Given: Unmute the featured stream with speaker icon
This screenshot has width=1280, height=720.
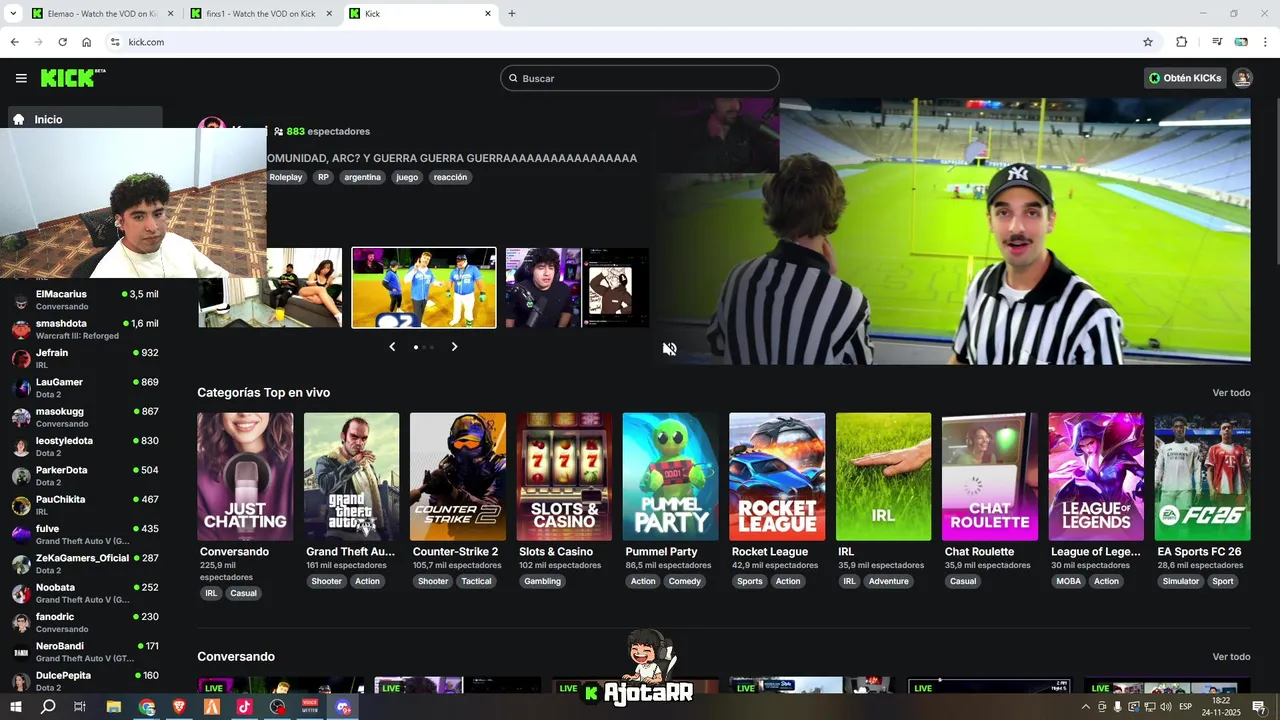Looking at the screenshot, I should pyautogui.click(x=670, y=349).
